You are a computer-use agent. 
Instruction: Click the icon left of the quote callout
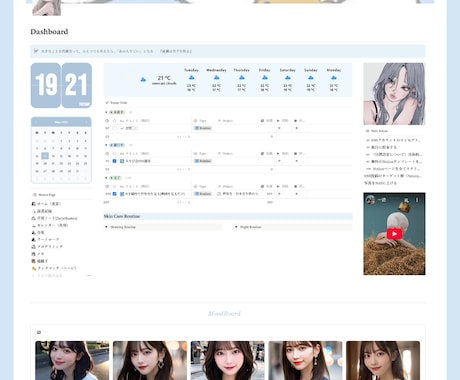[x=36, y=51]
